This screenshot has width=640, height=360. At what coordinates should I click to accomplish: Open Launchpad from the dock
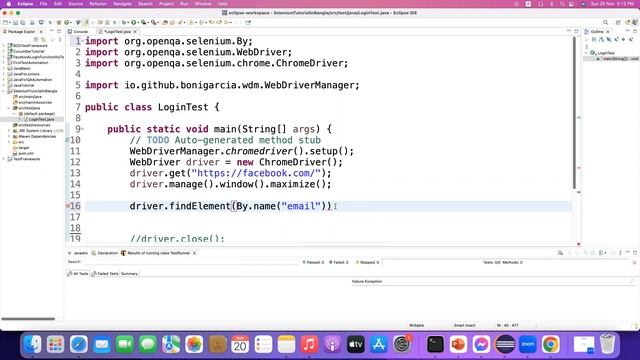pyautogui.click(x=55, y=344)
